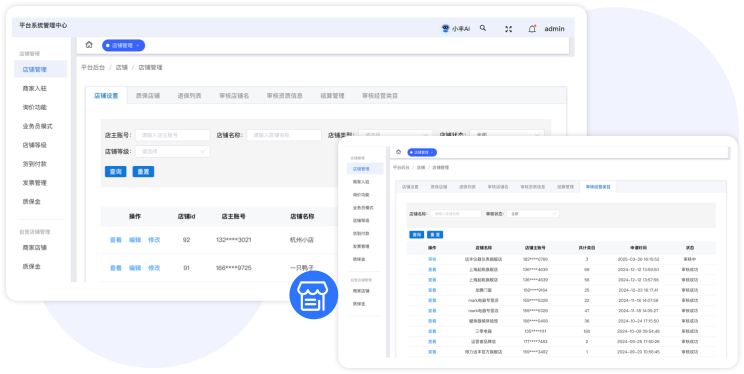Click the search magnifier icon in header
The height and width of the screenshot is (374, 744).
(x=483, y=28)
